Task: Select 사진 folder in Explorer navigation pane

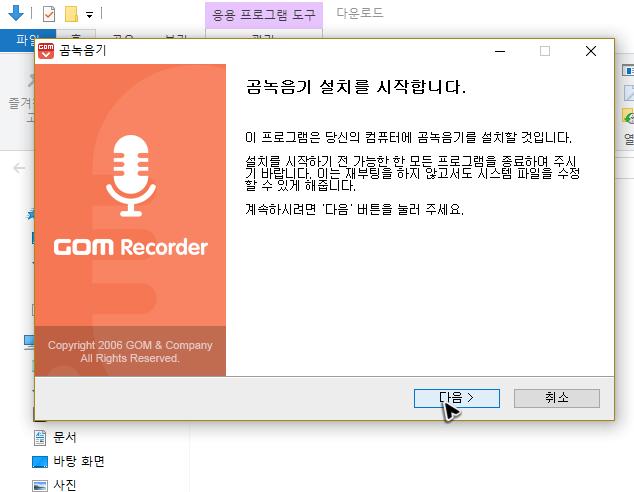Action: (x=64, y=485)
